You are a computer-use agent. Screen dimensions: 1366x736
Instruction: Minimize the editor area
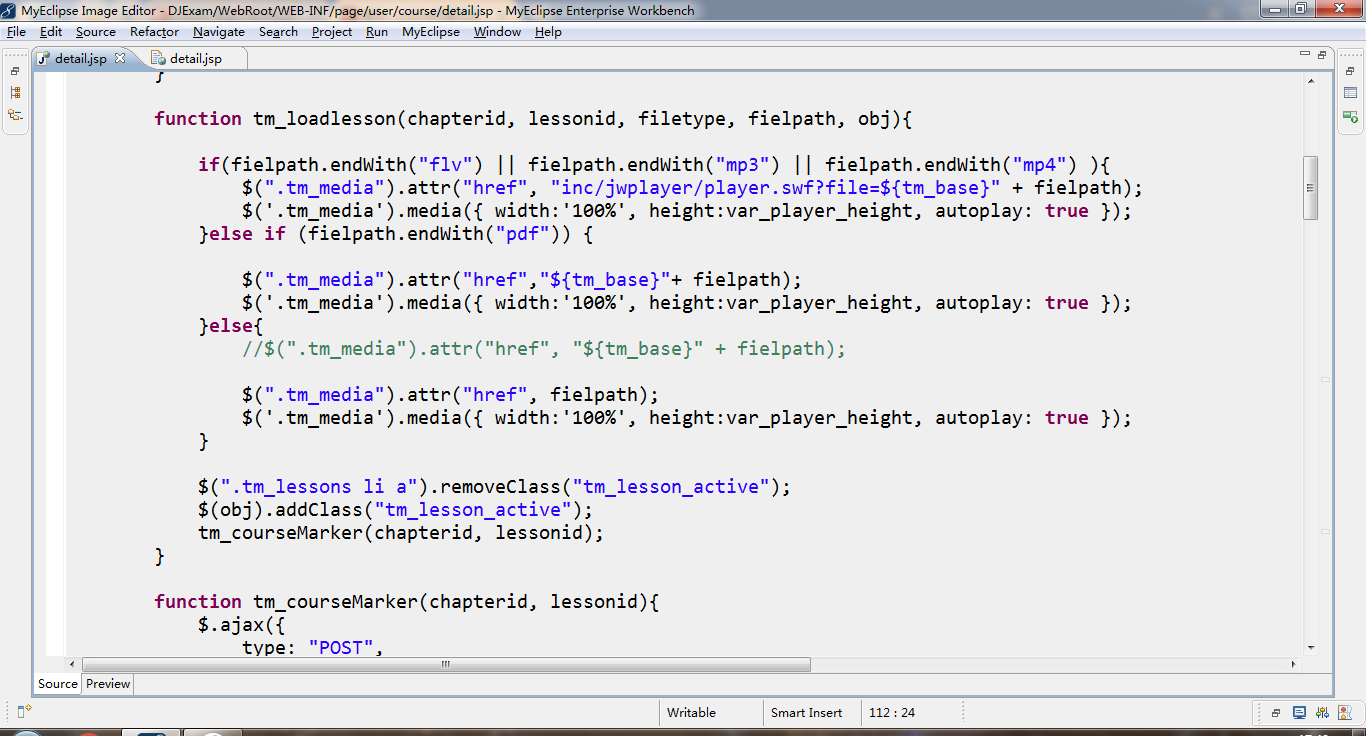[x=1304, y=55]
